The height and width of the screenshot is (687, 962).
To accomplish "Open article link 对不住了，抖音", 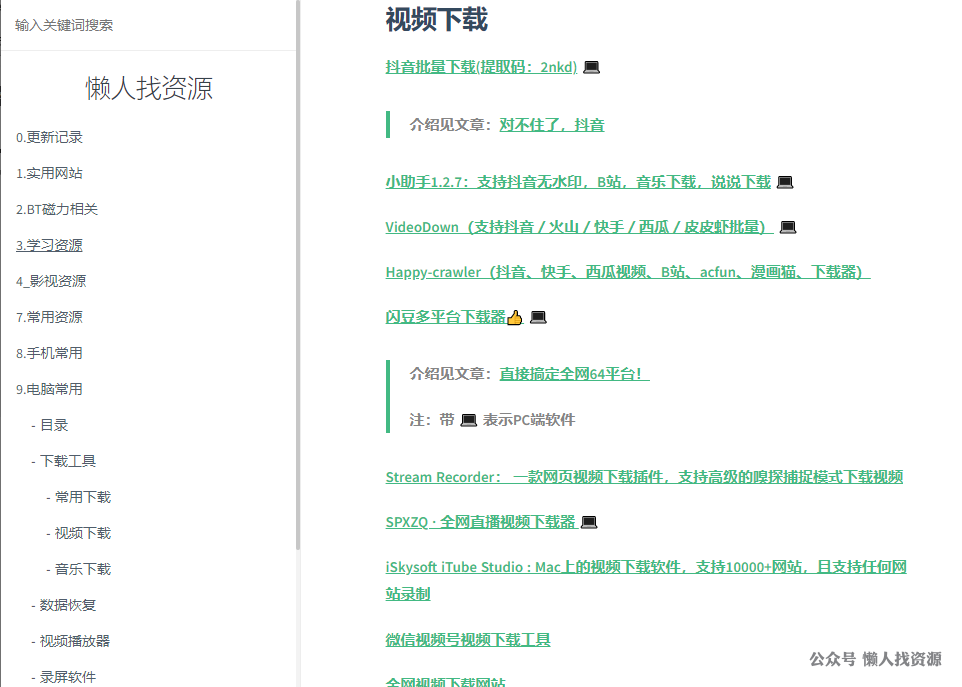I will pyautogui.click(x=552, y=125).
